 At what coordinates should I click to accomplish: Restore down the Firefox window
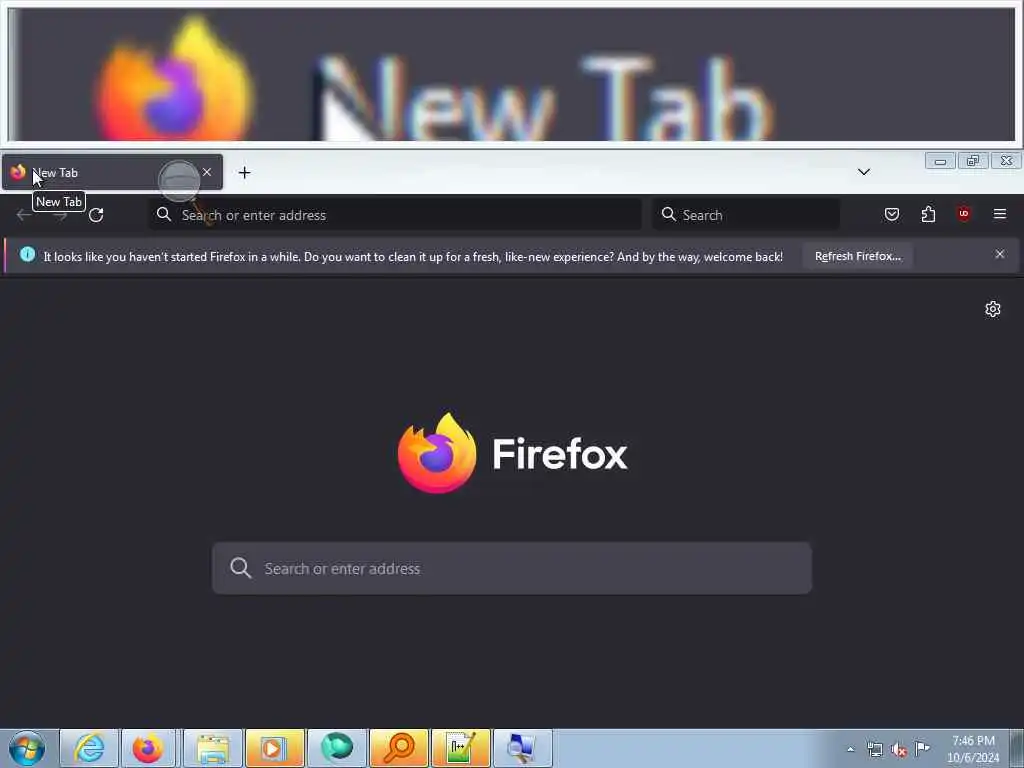click(x=972, y=161)
